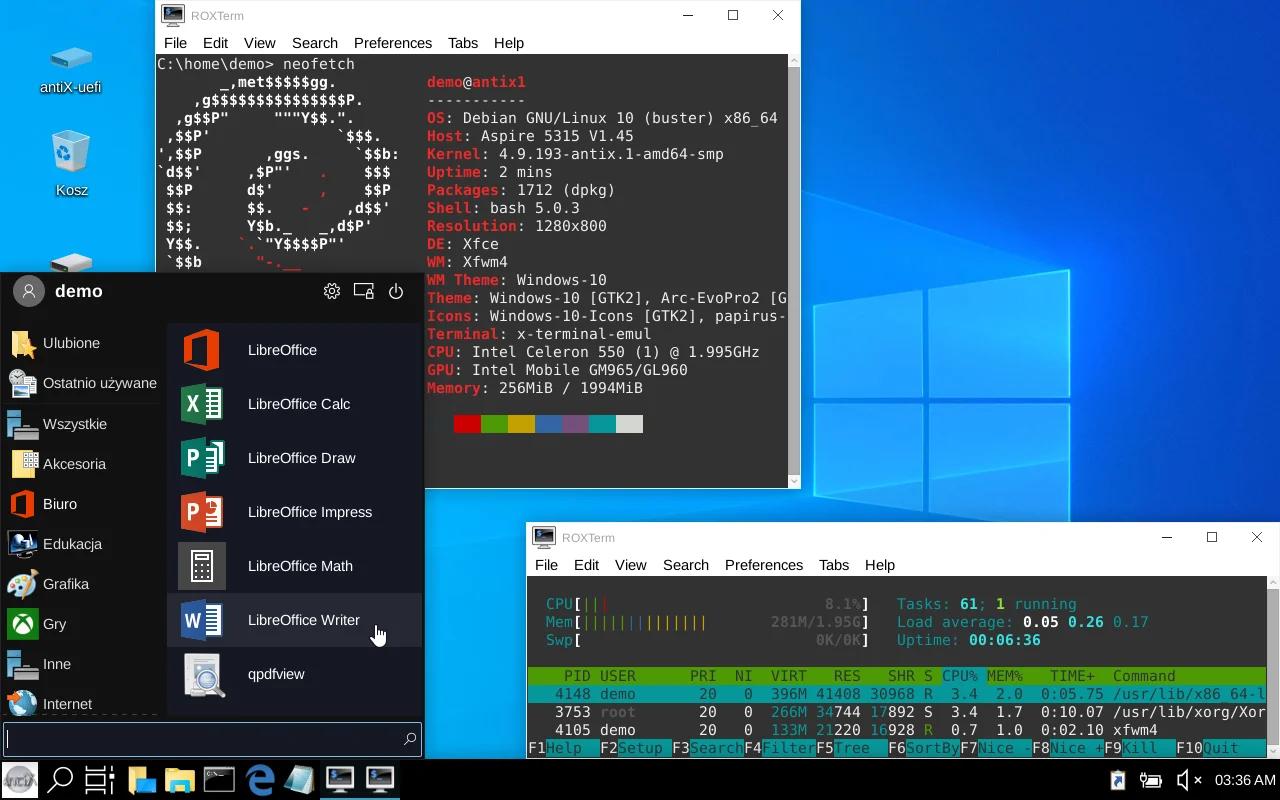Open Microsoft Edge from the taskbar
The height and width of the screenshot is (800, 1280).
(259, 779)
